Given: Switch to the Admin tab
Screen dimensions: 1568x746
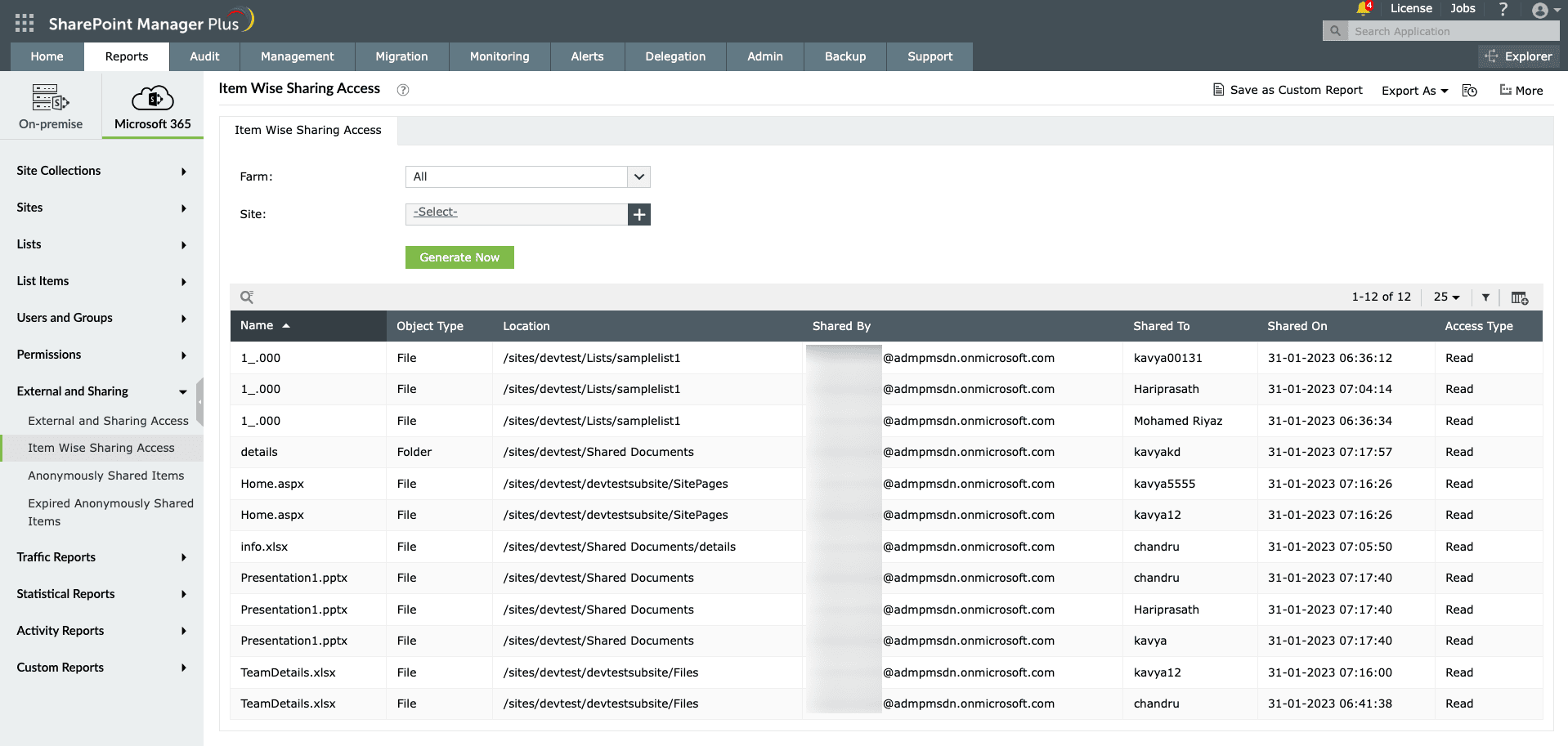Looking at the screenshot, I should (x=765, y=56).
